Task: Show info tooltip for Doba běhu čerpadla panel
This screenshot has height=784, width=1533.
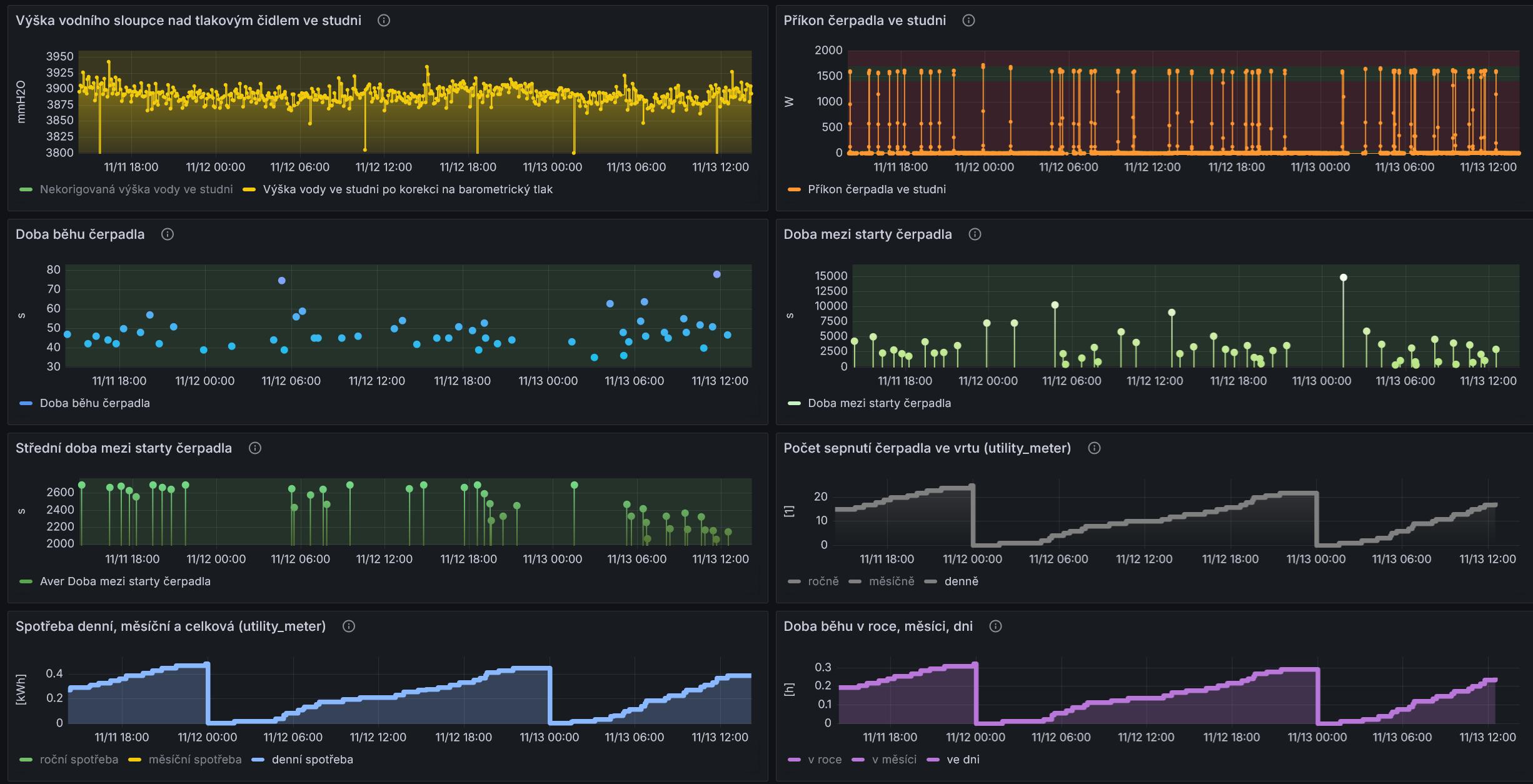Action: click(x=168, y=234)
